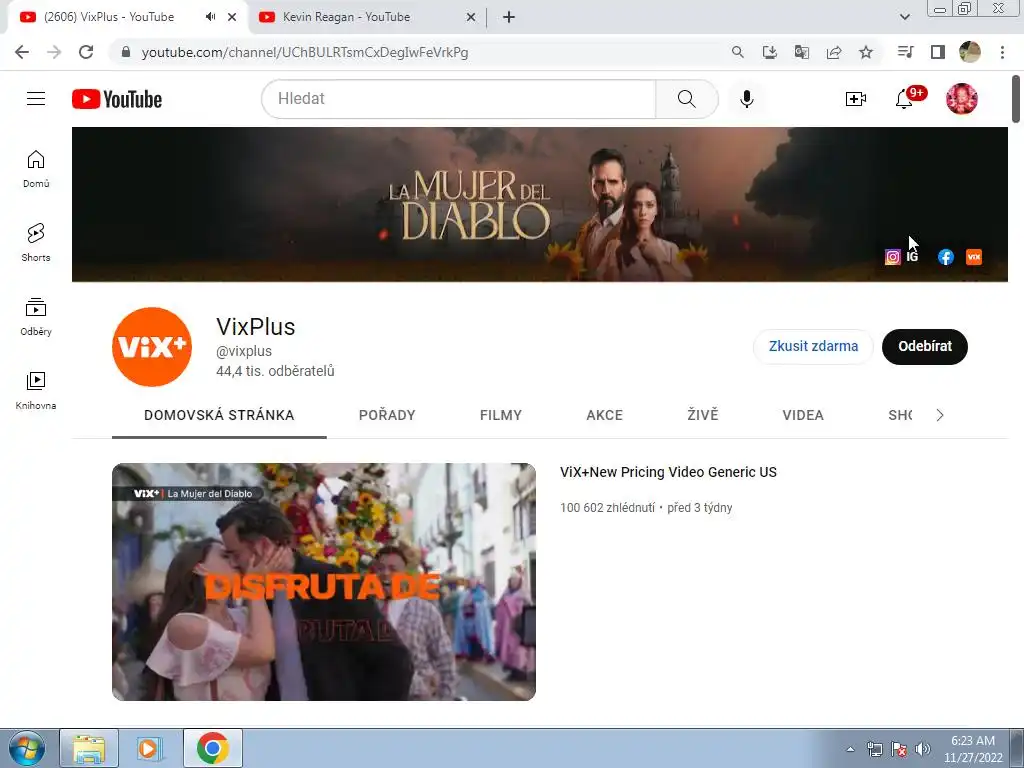Click the install app icon in address bar
This screenshot has width=1024, height=768.
770,52
